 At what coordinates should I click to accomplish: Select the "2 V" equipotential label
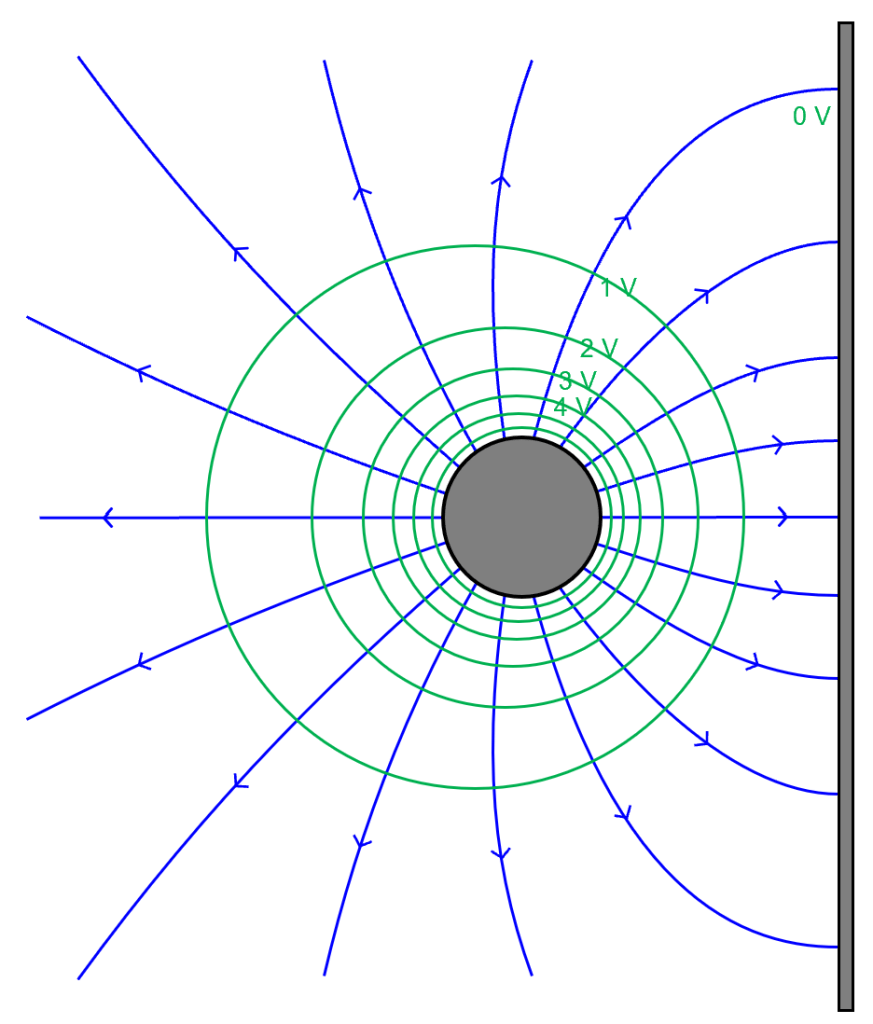tap(599, 348)
